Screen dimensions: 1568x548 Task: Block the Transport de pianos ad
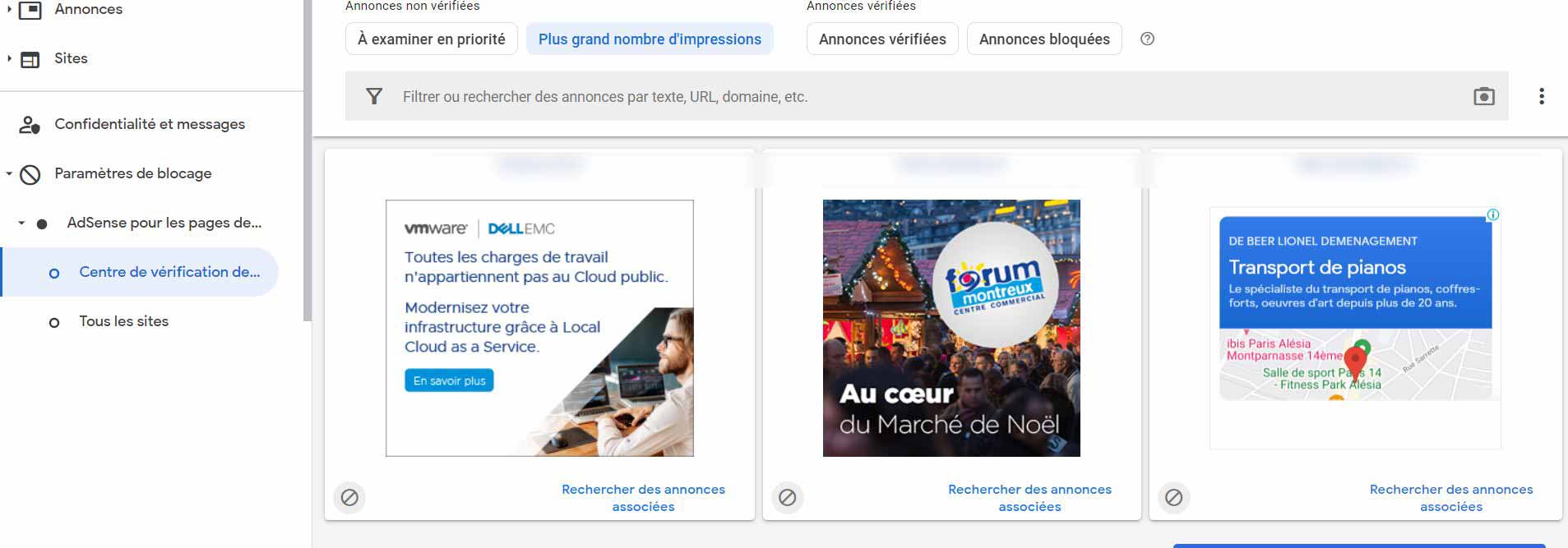coord(1173,497)
